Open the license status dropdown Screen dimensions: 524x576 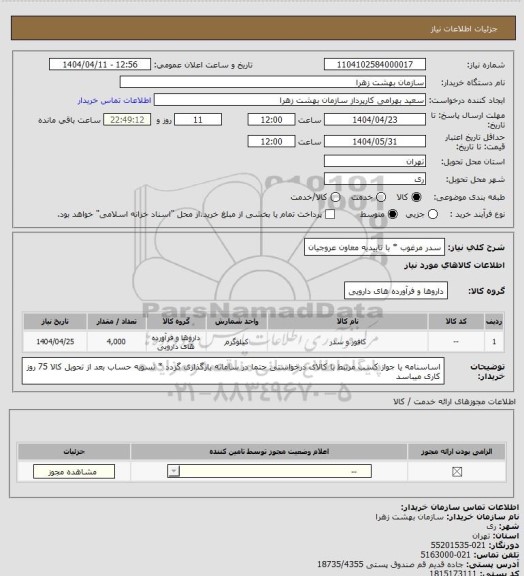(x=269, y=471)
